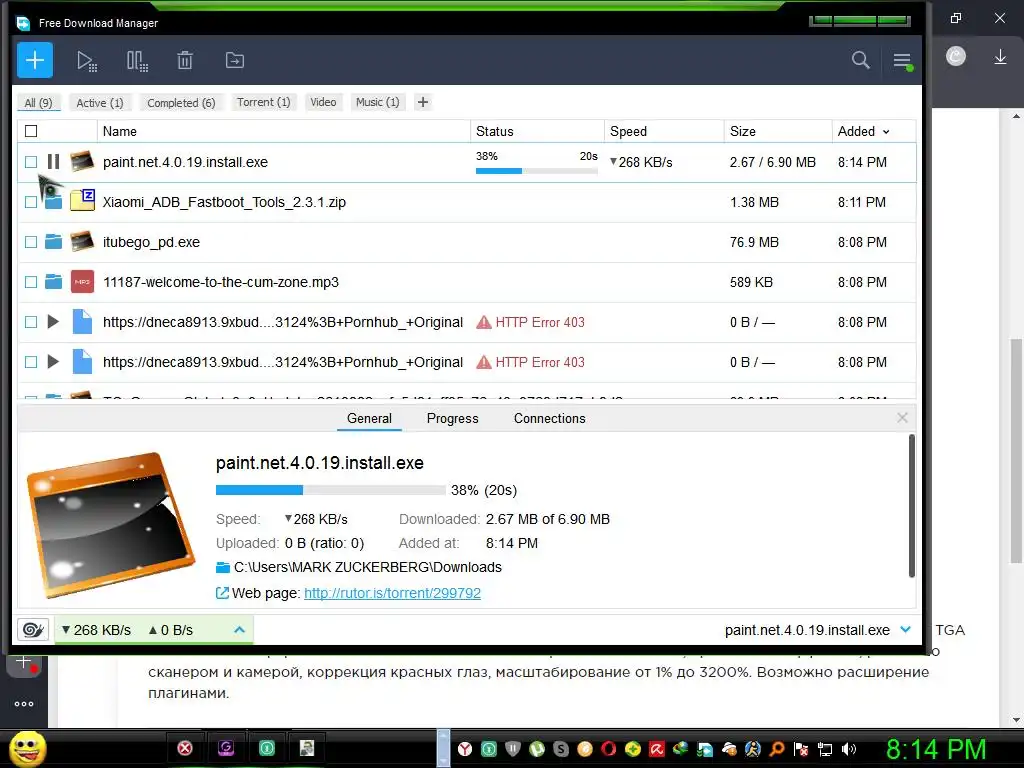The image size is (1024, 768).
Task: Open Yandex browser tray icon
Action: (464, 748)
